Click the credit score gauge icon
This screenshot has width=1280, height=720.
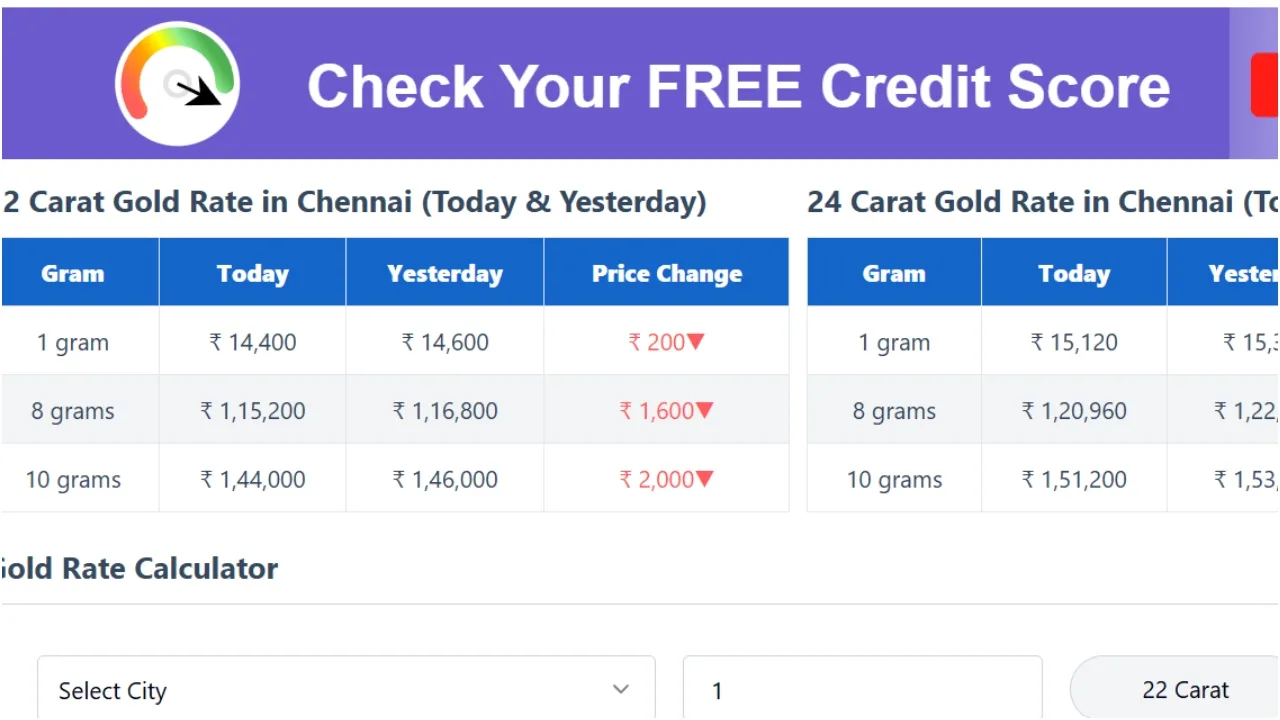pyautogui.click(x=177, y=84)
